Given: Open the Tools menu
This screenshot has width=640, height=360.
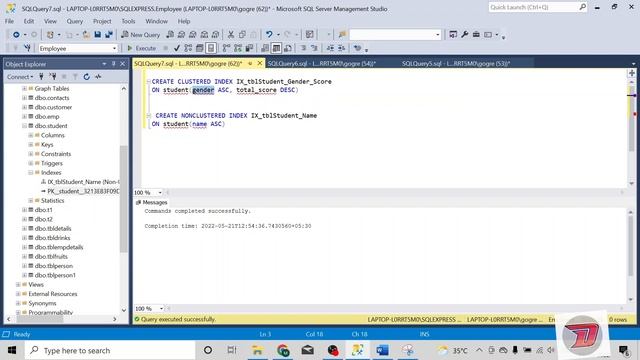Looking at the screenshot, I should [128, 21].
